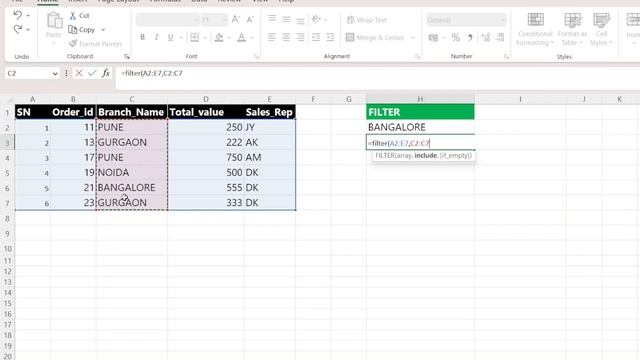Open Conditional Formatting menu
The image size is (640, 360).
pyautogui.click(x=535, y=29)
